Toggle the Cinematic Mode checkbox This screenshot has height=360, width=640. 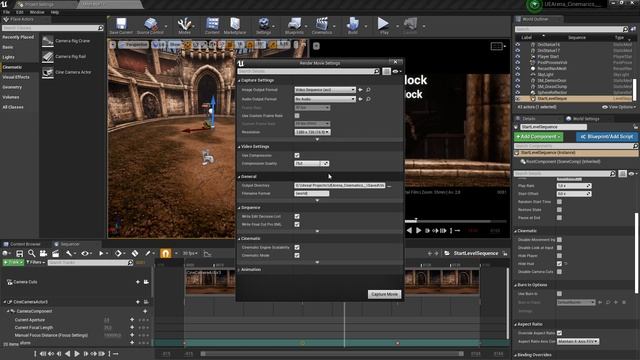tap(297, 256)
